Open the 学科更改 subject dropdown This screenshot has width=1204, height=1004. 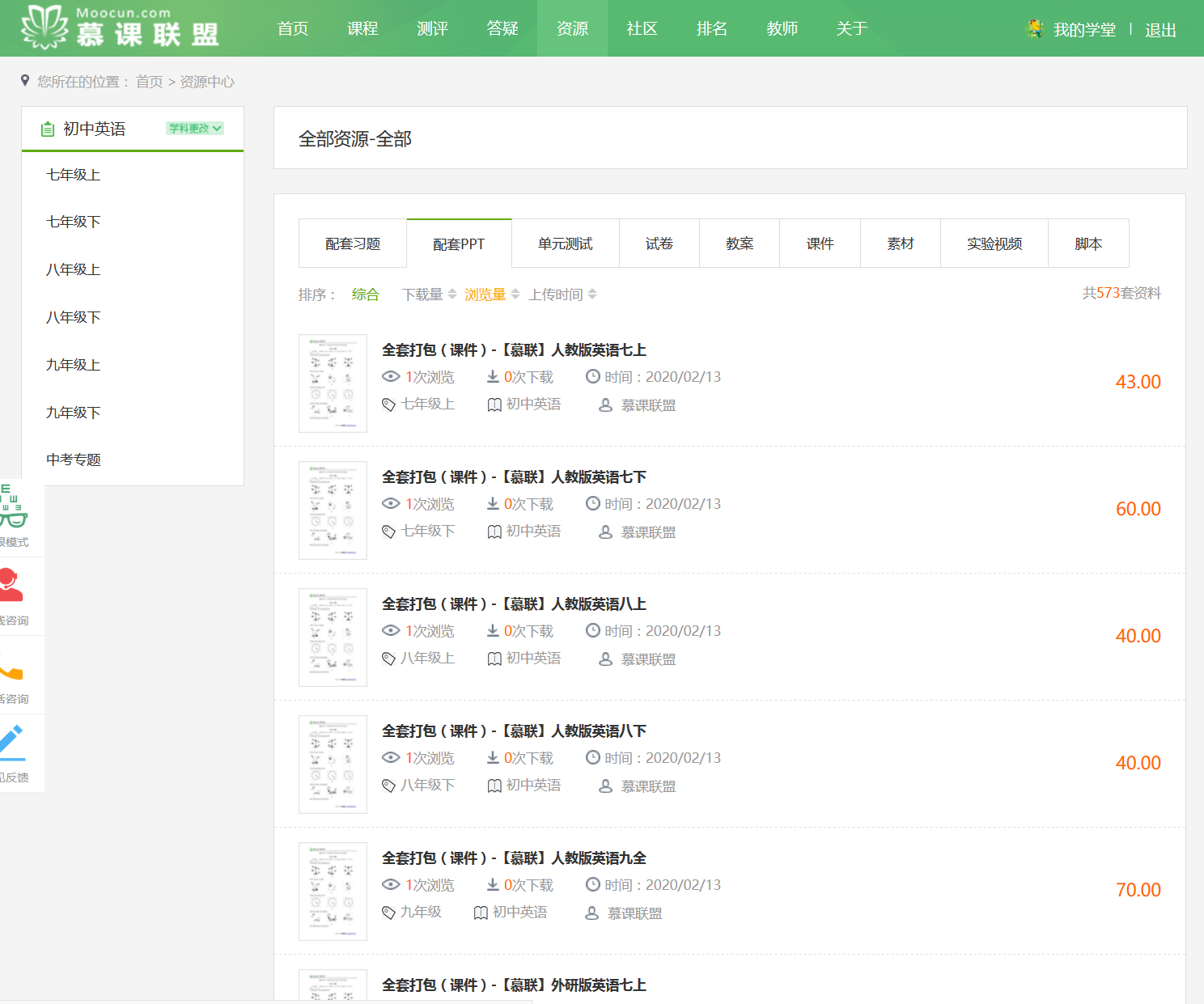click(x=195, y=128)
